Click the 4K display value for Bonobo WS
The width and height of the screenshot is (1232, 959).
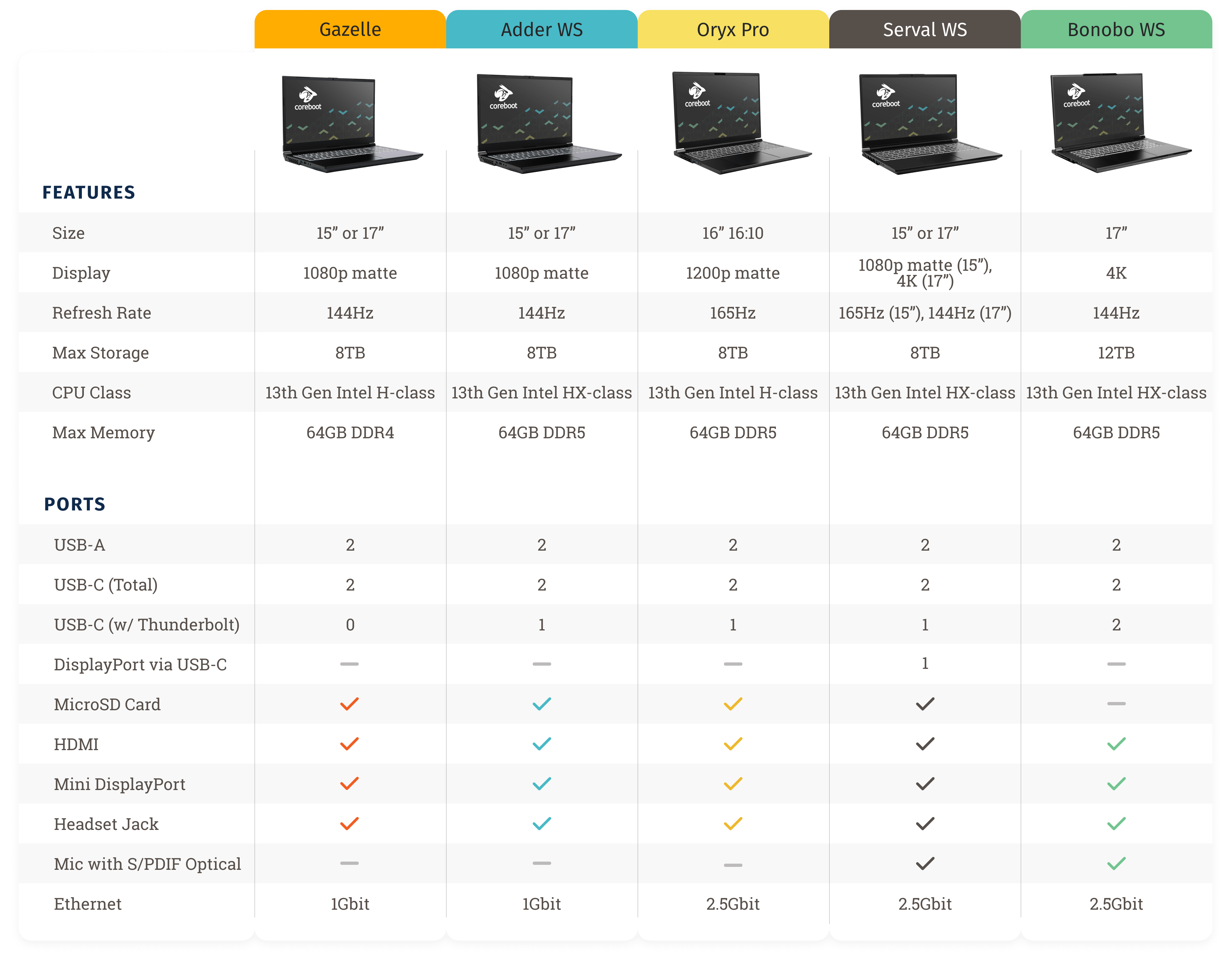(1116, 273)
